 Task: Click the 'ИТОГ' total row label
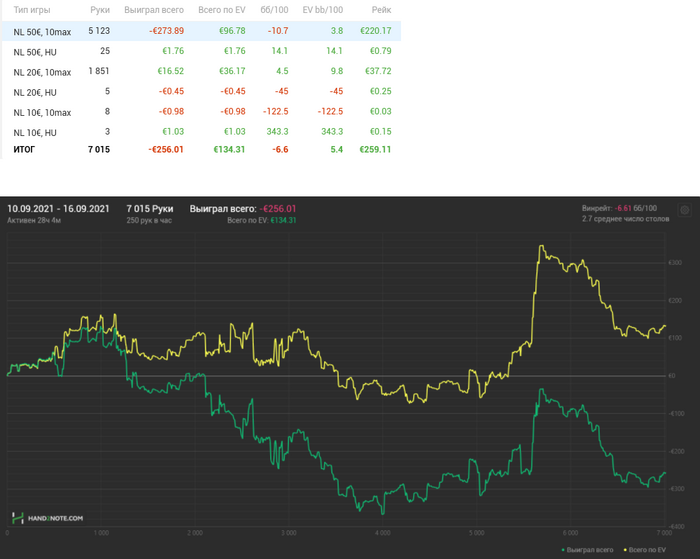coord(24,150)
